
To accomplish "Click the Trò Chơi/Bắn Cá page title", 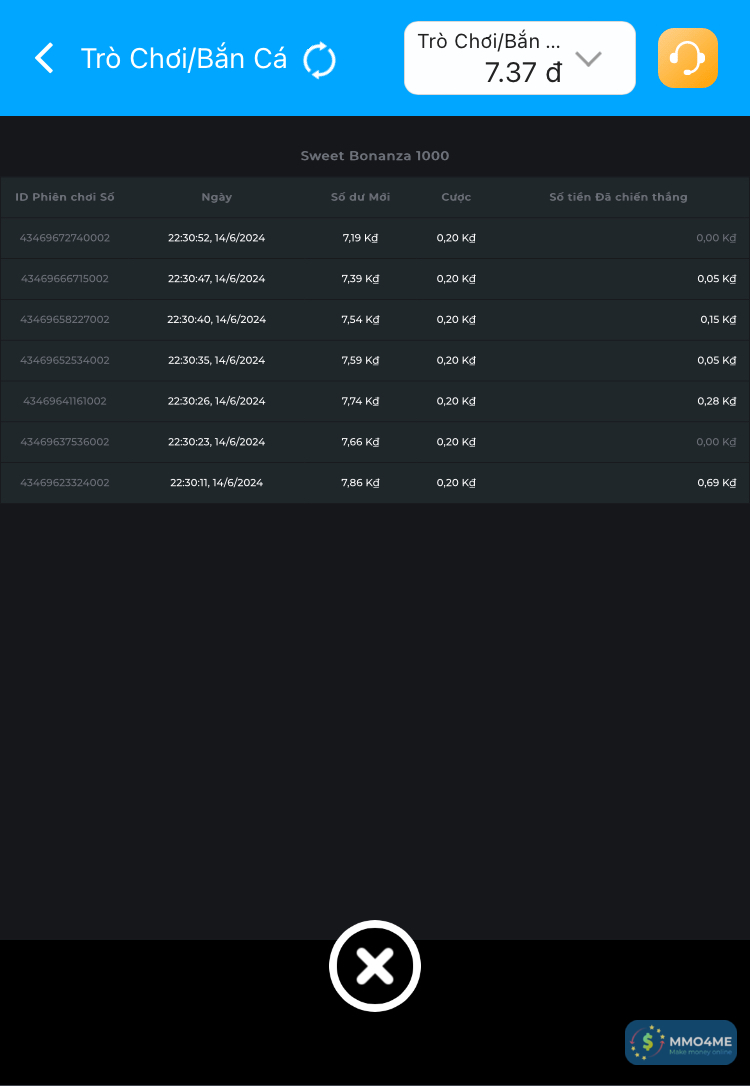I will [x=184, y=59].
